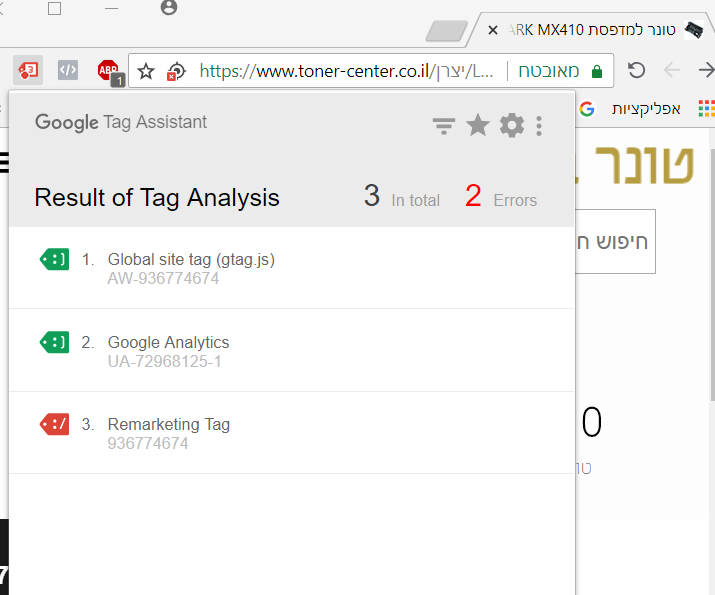Open the אפליקציות apps bookmark
715x595 pixels.
pos(646,109)
